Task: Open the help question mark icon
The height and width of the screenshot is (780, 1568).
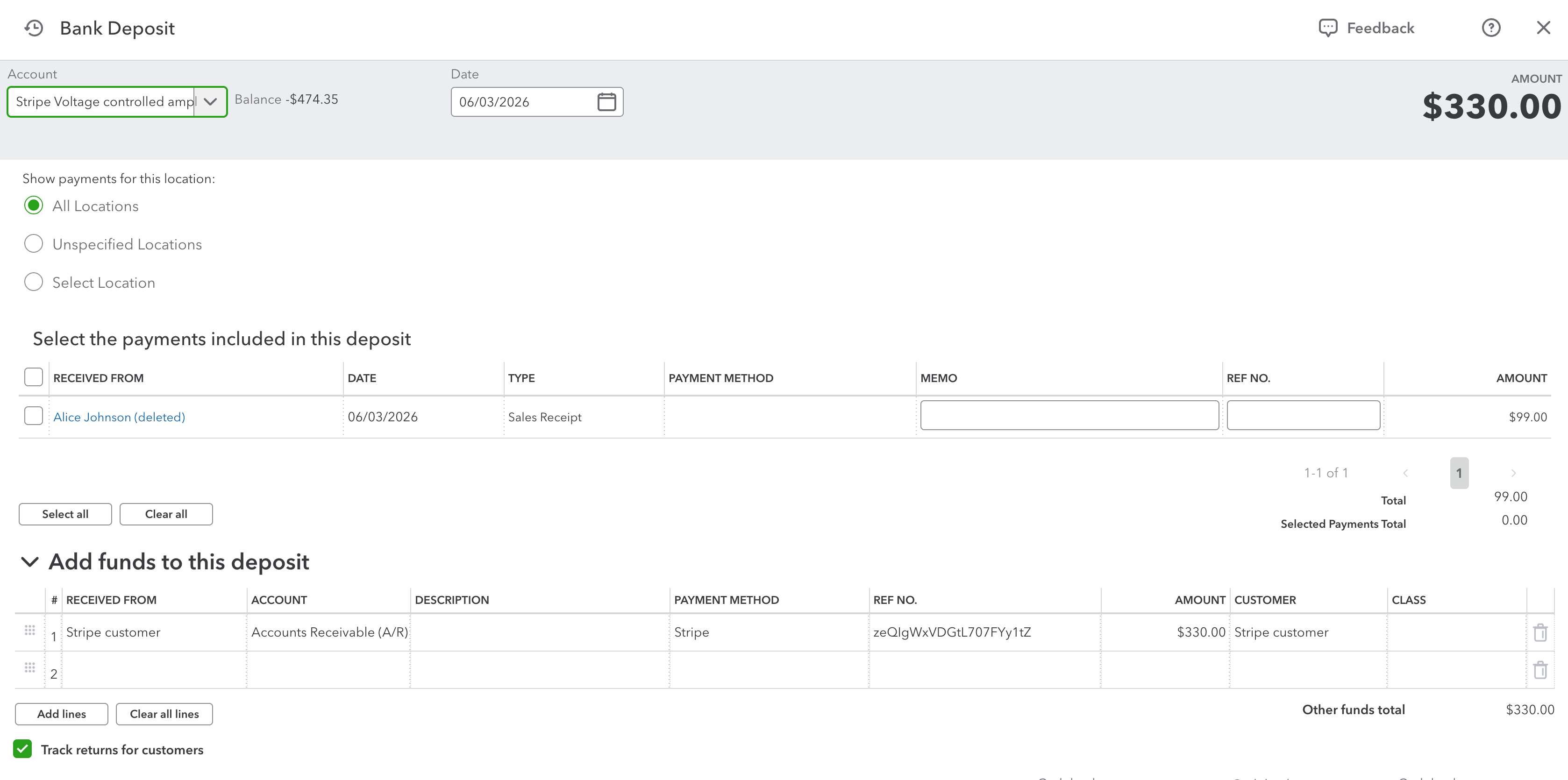Action: click(x=1491, y=28)
